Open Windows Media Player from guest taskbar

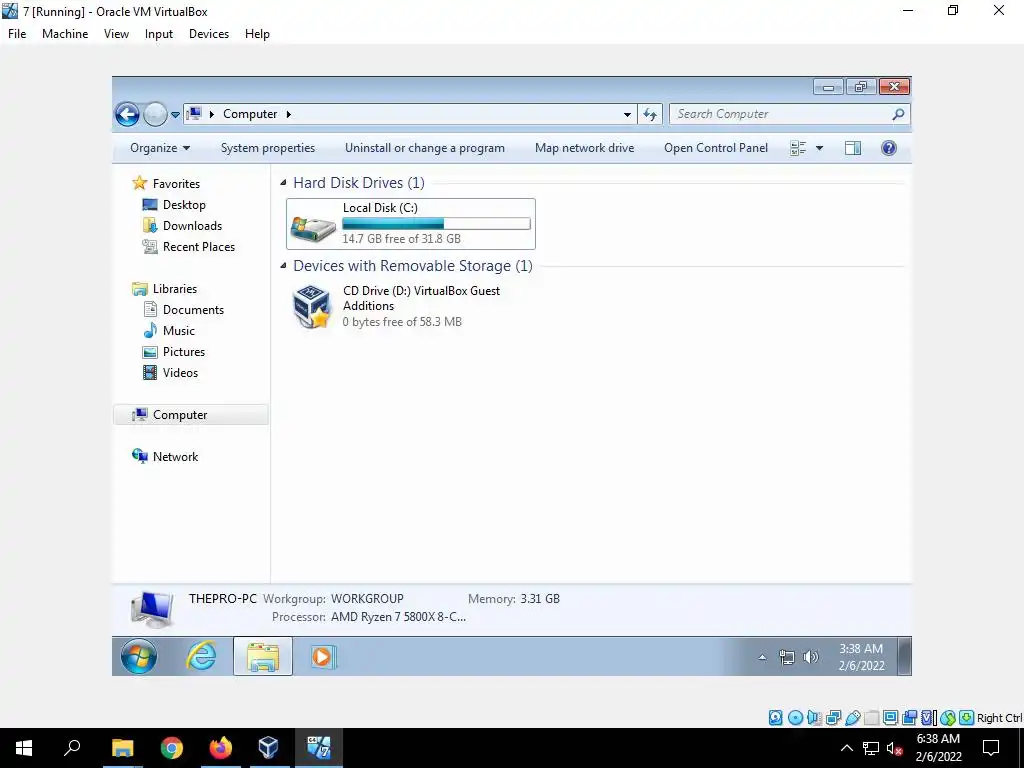pos(323,656)
